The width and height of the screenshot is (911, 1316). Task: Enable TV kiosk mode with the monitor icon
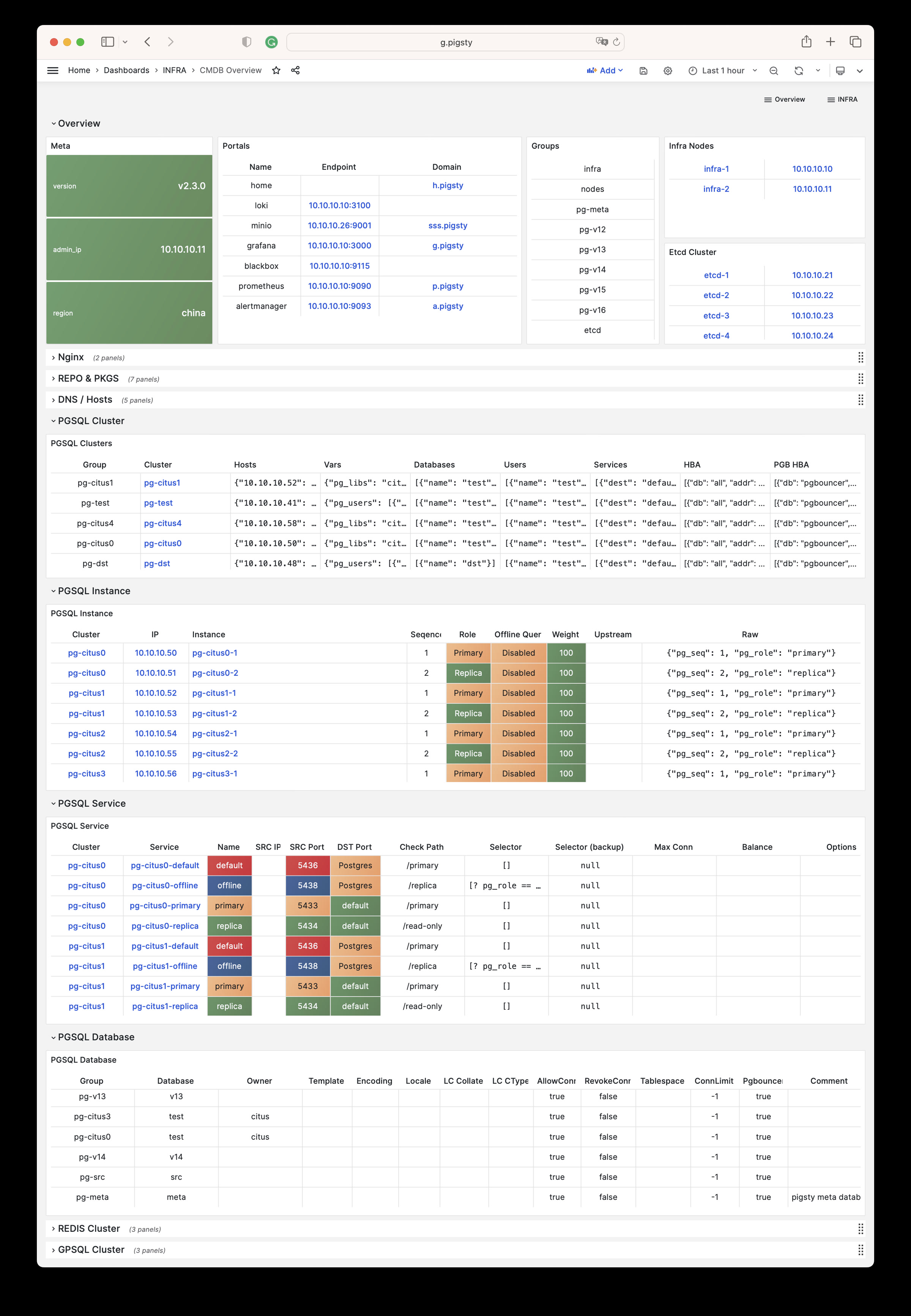coord(840,70)
